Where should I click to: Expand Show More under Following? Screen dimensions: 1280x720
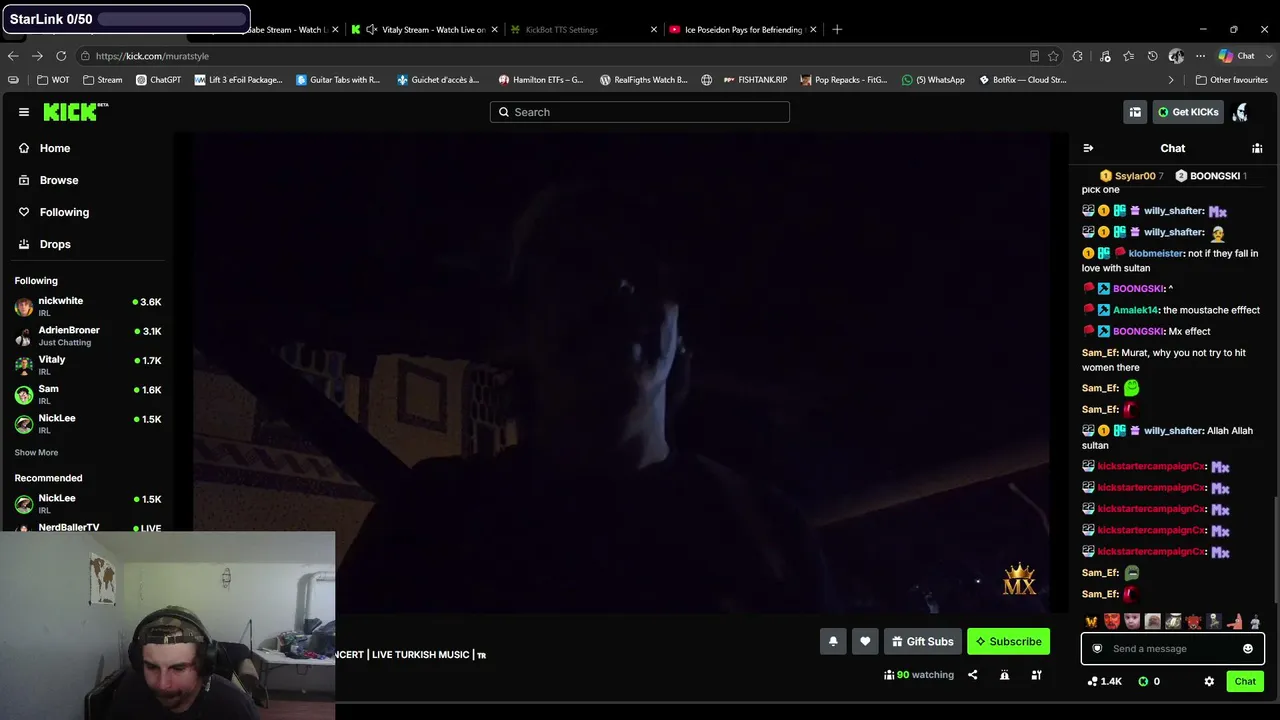tap(36, 453)
